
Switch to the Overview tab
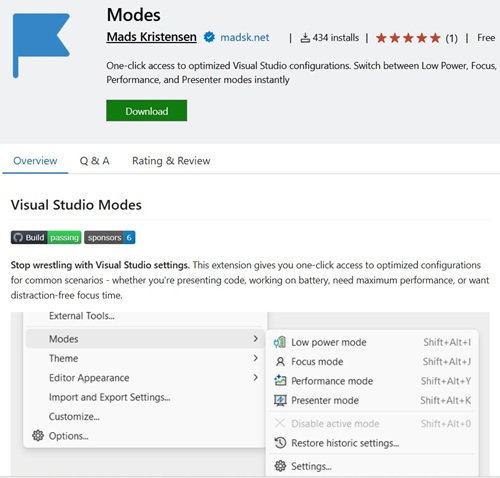35,161
